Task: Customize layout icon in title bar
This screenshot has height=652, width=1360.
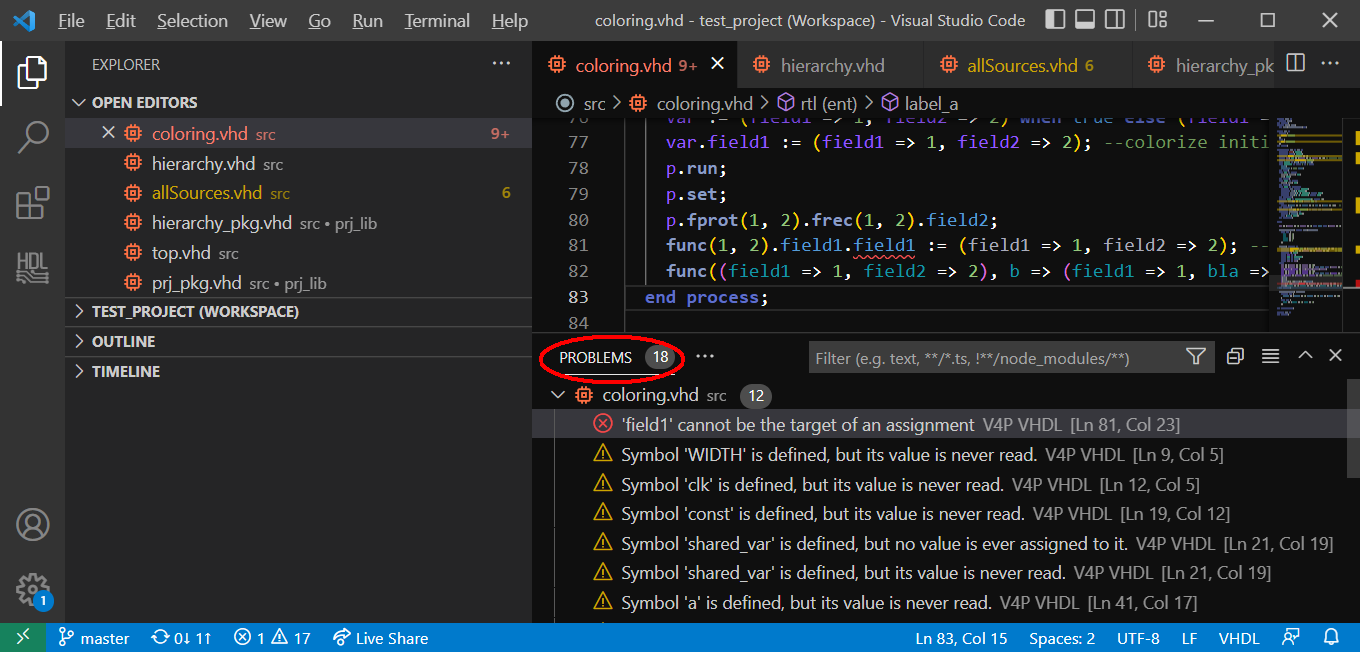Action: 1157,20
